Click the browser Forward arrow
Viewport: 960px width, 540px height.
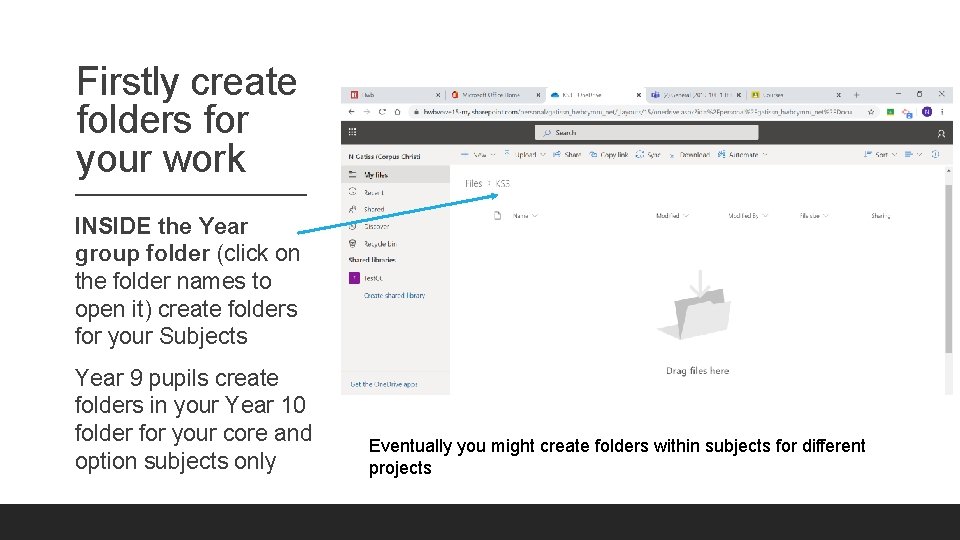pos(367,111)
